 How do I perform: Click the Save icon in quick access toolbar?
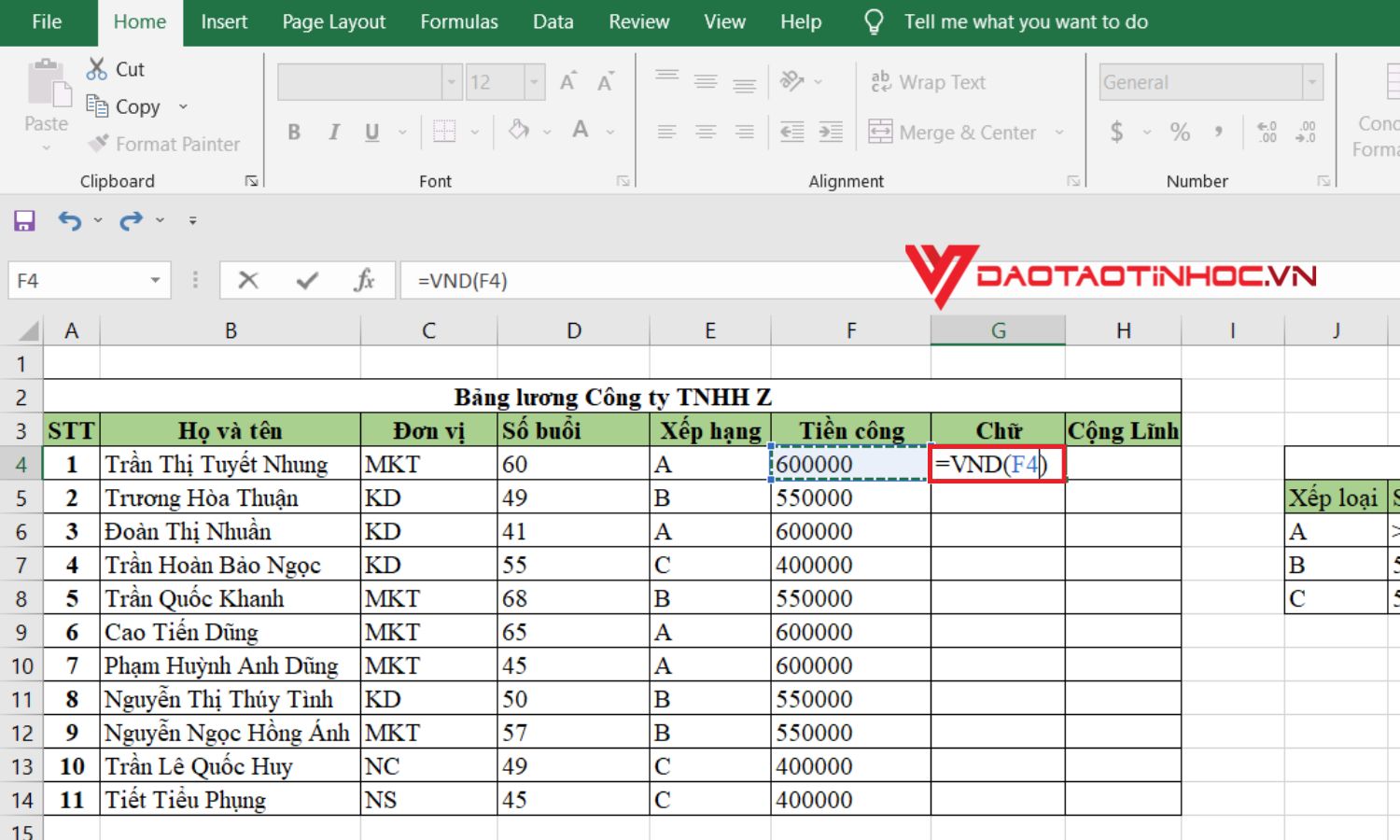pos(24,220)
